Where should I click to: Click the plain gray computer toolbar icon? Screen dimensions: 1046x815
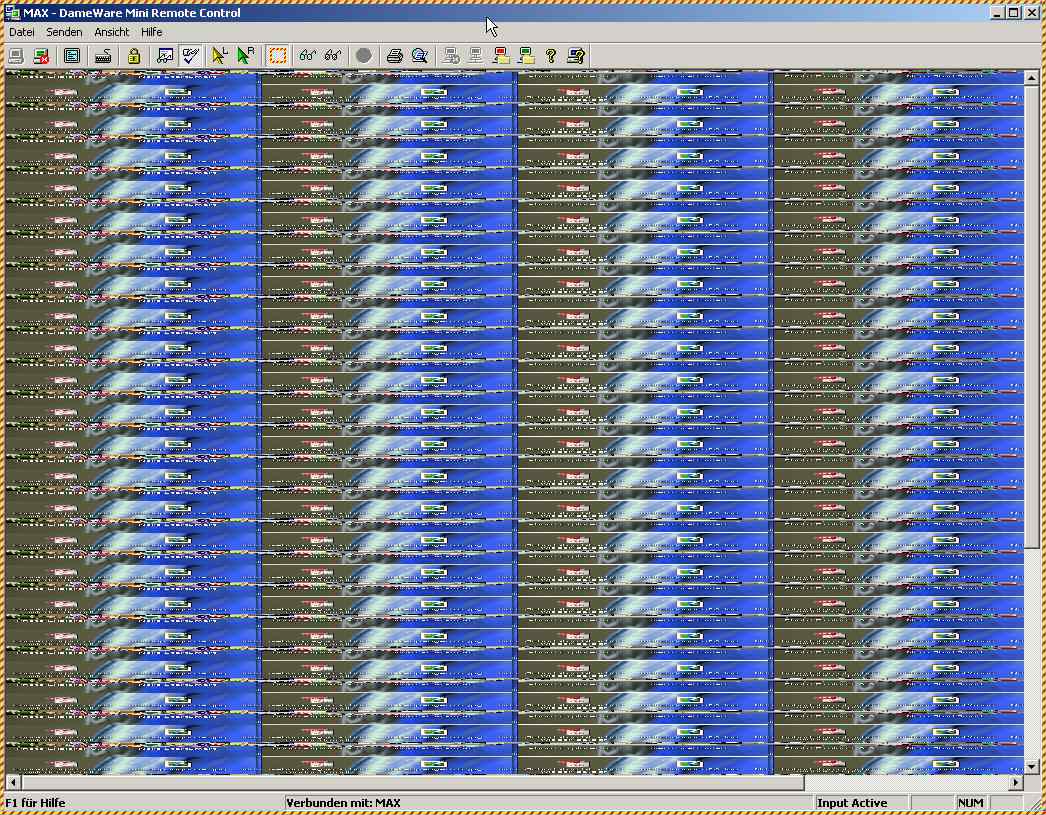(x=476, y=56)
